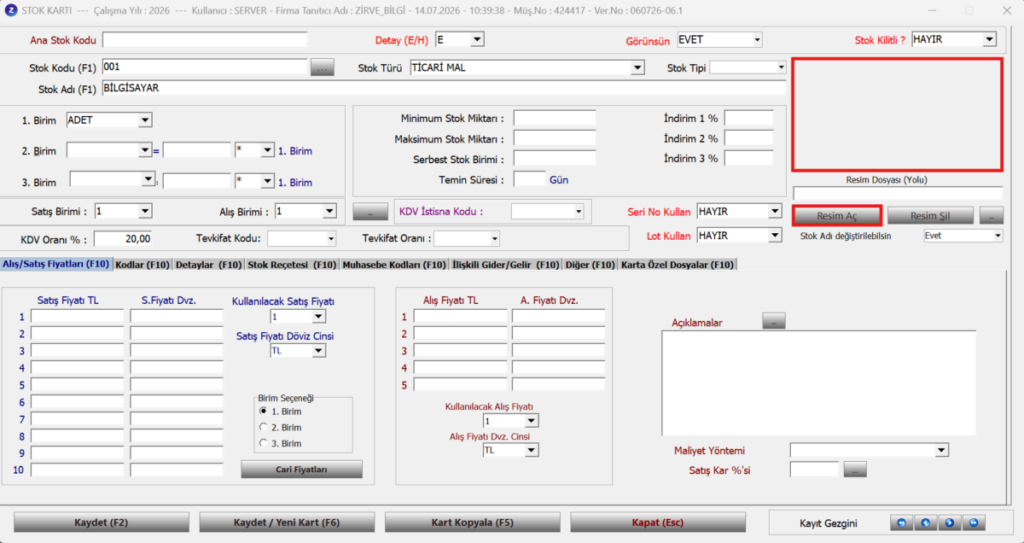Image resolution: width=1024 pixels, height=543 pixels.
Task: Go to the next record in Kayıt Gezgini
Action: (x=950, y=523)
